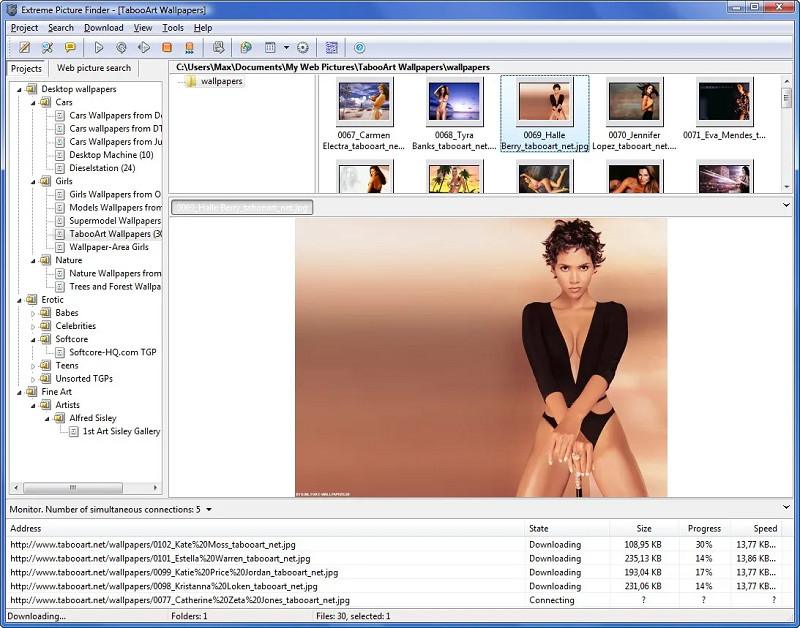Image resolution: width=800 pixels, height=628 pixels.
Task: Open the Tools menu
Action: [x=174, y=28]
